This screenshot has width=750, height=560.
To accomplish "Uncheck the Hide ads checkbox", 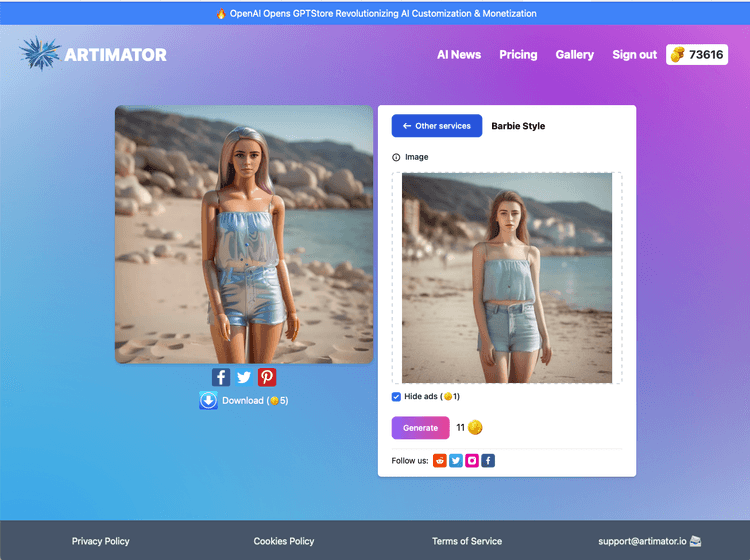I will pos(396,396).
